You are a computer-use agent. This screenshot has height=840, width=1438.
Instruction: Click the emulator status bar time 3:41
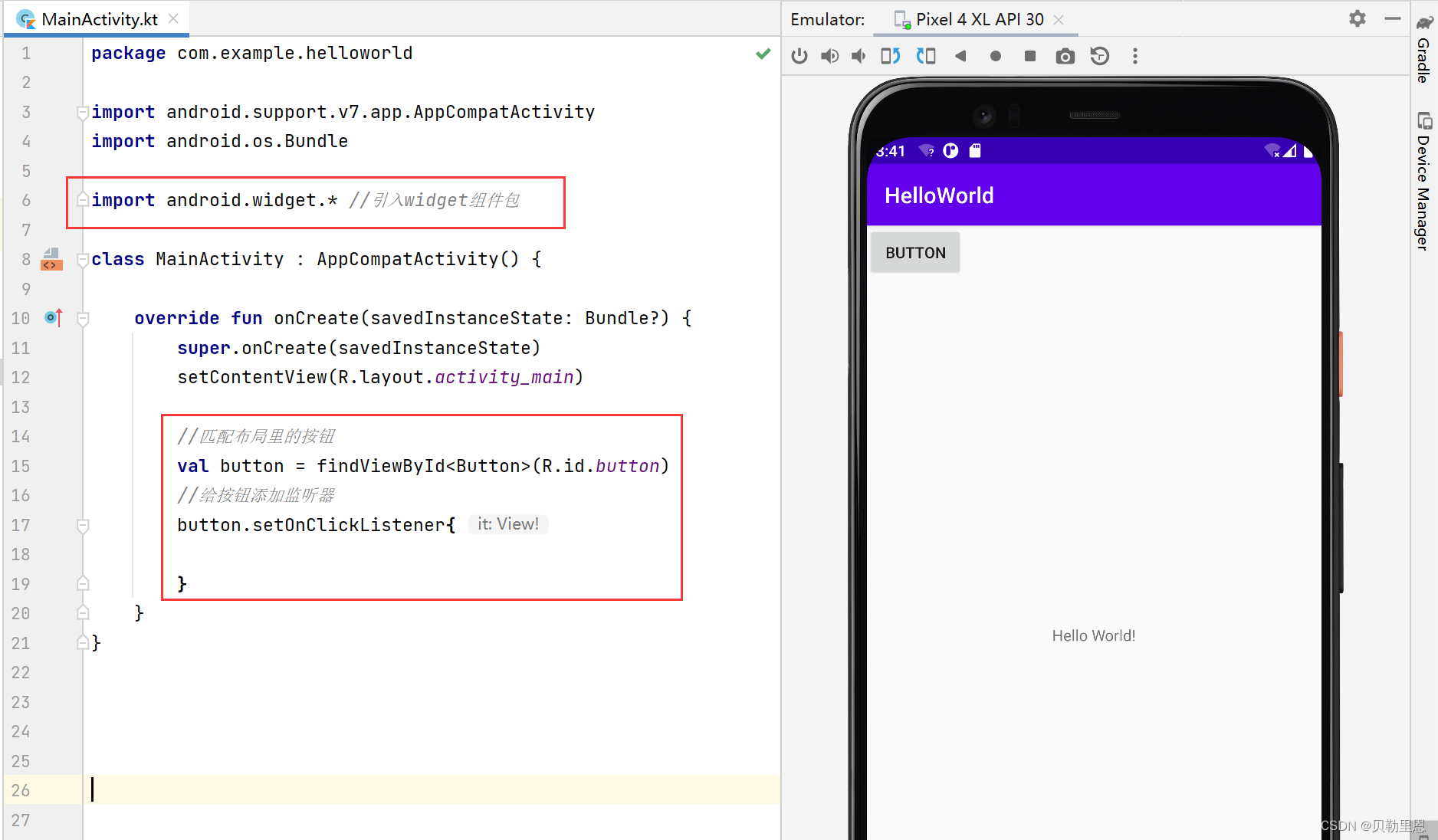891,151
